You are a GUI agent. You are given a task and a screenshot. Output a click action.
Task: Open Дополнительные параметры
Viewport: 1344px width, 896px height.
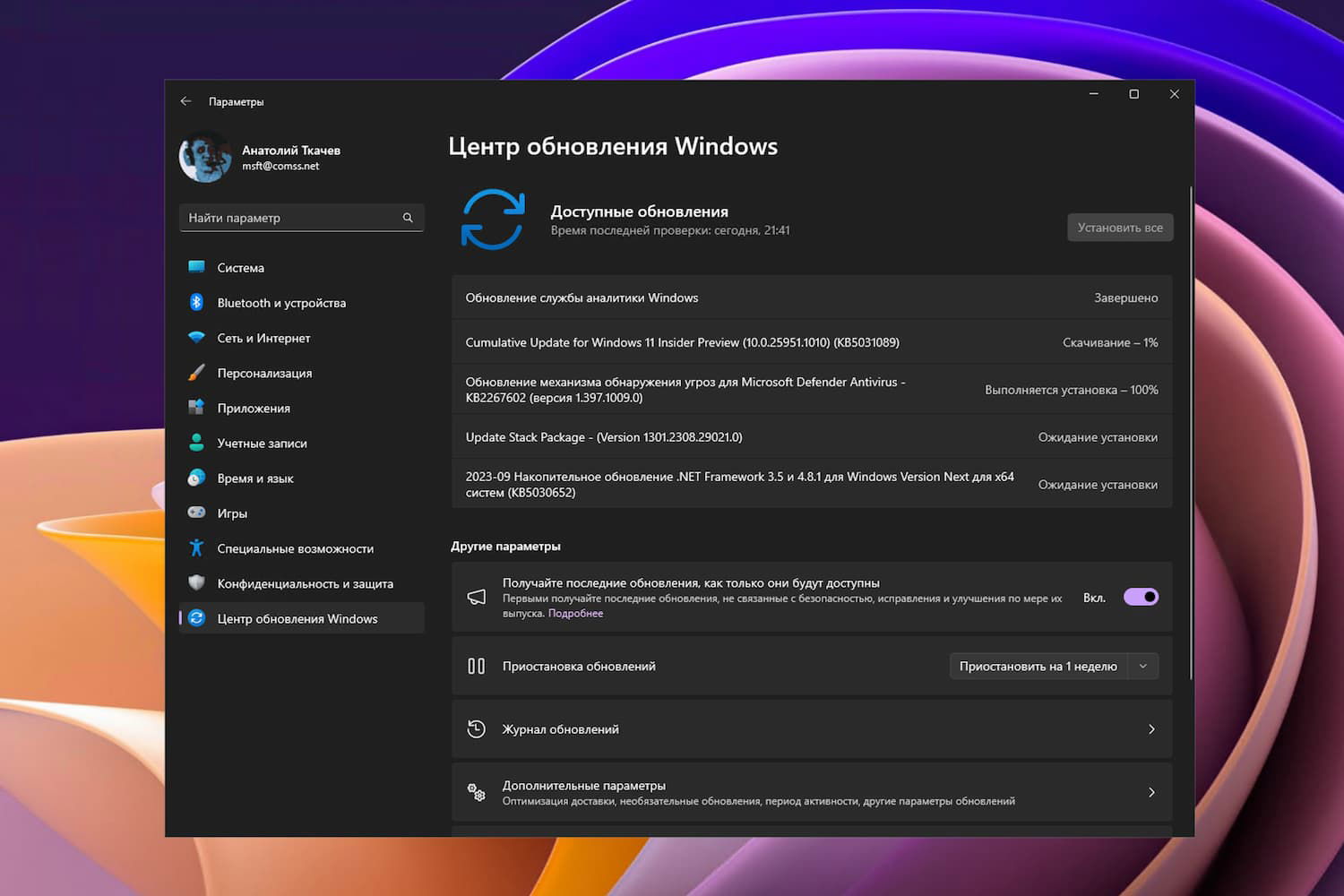(812, 792)
